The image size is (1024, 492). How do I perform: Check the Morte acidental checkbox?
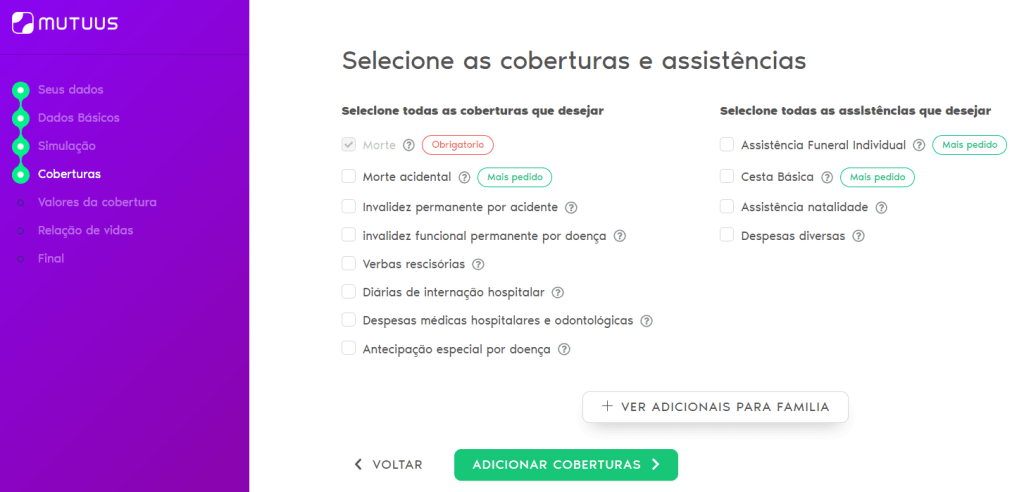[349, 176]
